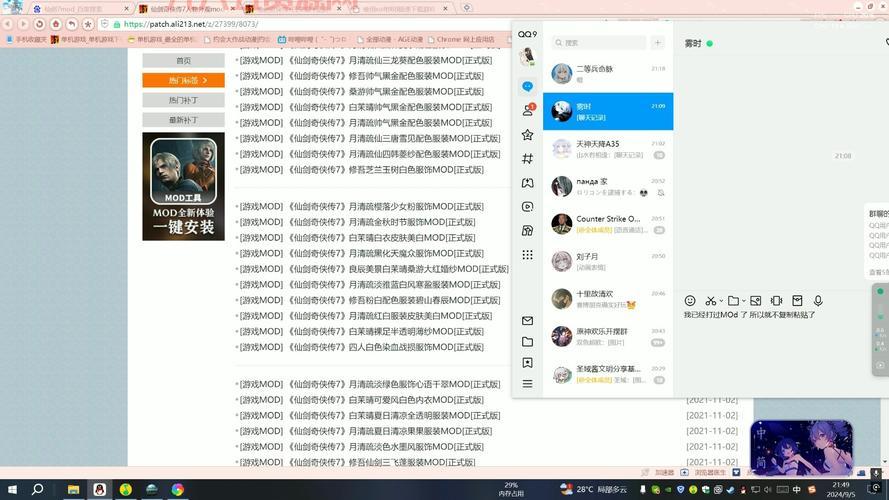Open group chat 原神欢乐开摆群
The image size is (889, 500).
(608, 336)
